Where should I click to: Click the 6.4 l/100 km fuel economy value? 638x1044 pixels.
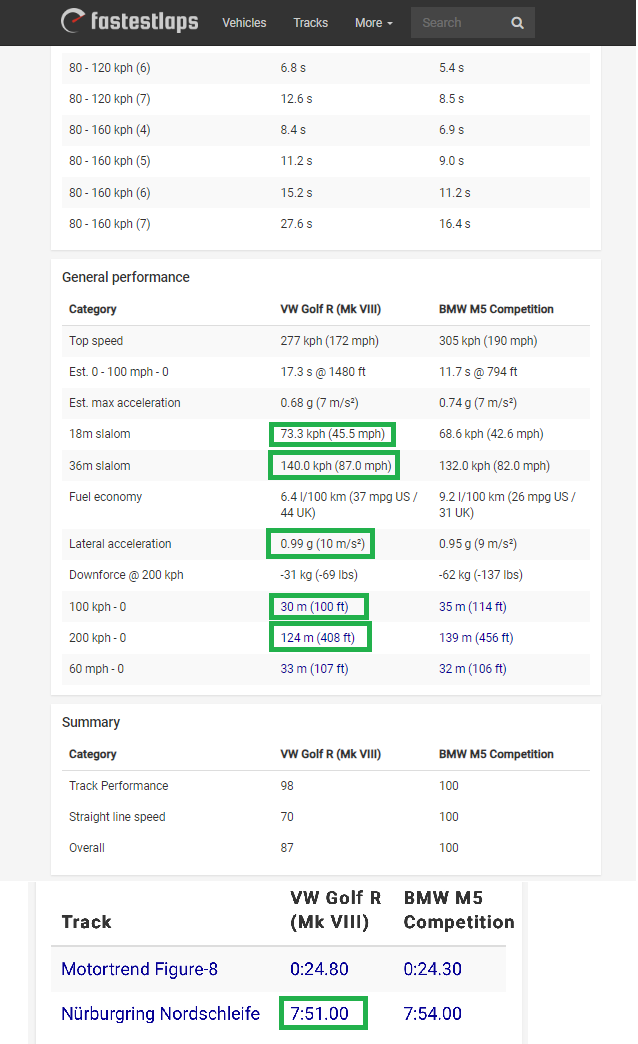click(x=349, y=505)
